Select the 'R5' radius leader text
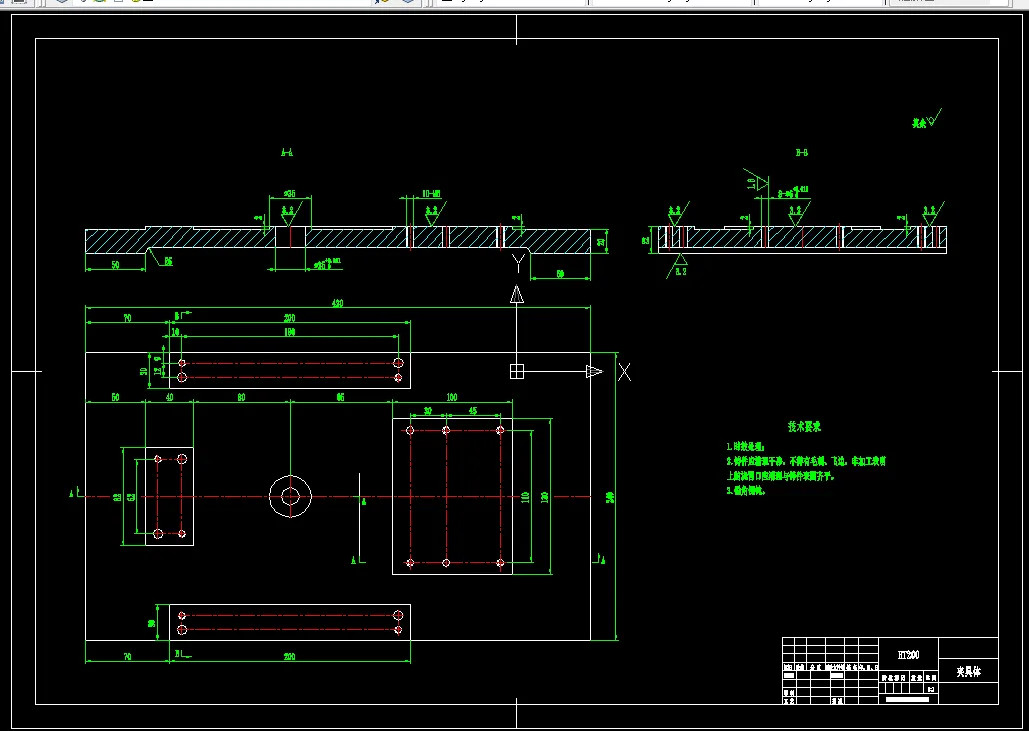This screenshot has width=1029, height=731. click(x=168, y=262)
